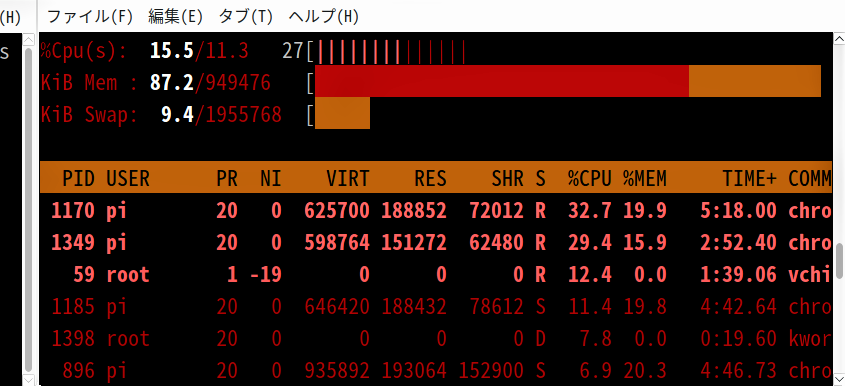Open the ヘルプ(H) menu

(324, 17)
